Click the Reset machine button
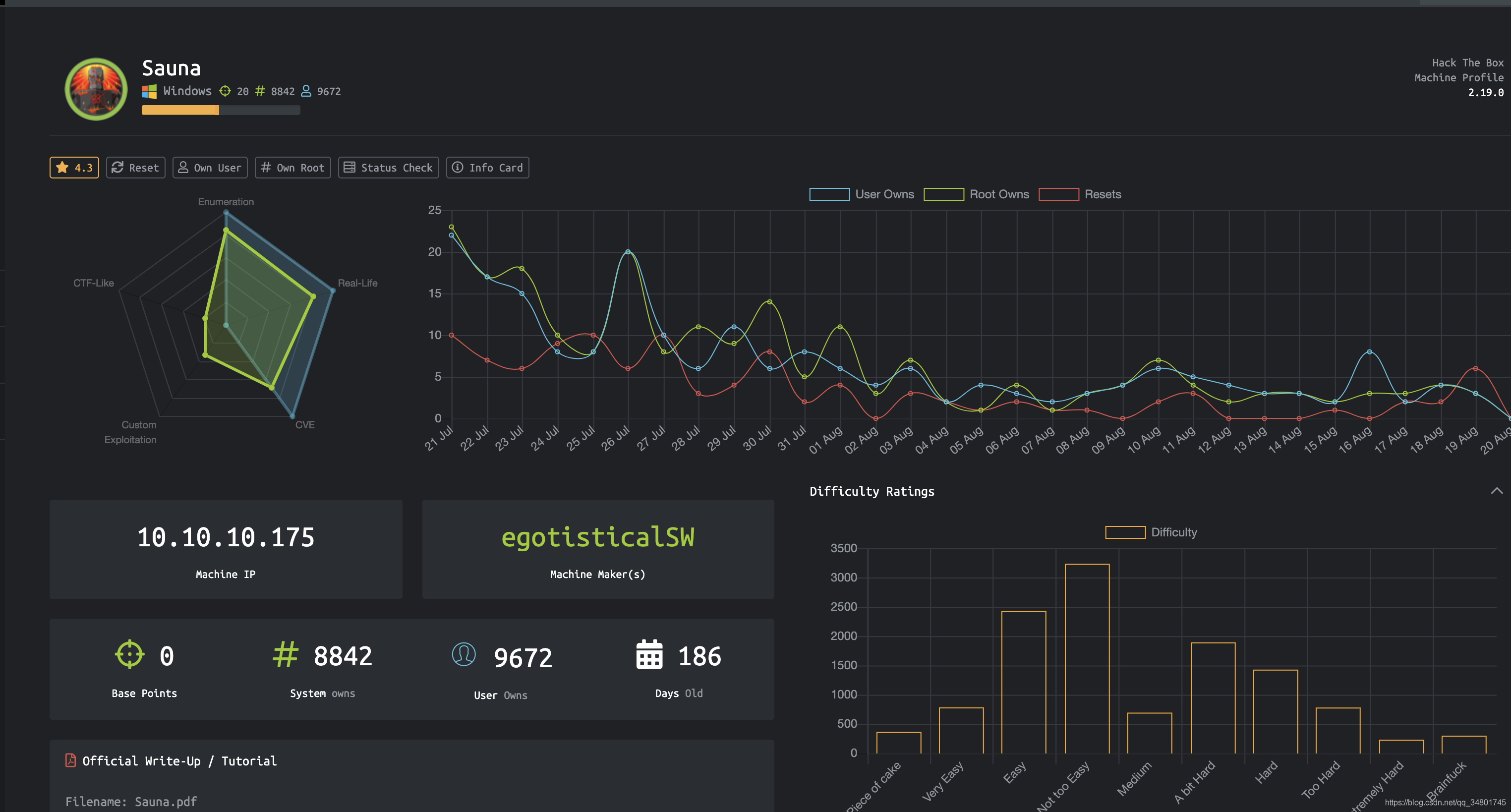The height and width of the screenshot is (812, 1511). coord(135,168)
